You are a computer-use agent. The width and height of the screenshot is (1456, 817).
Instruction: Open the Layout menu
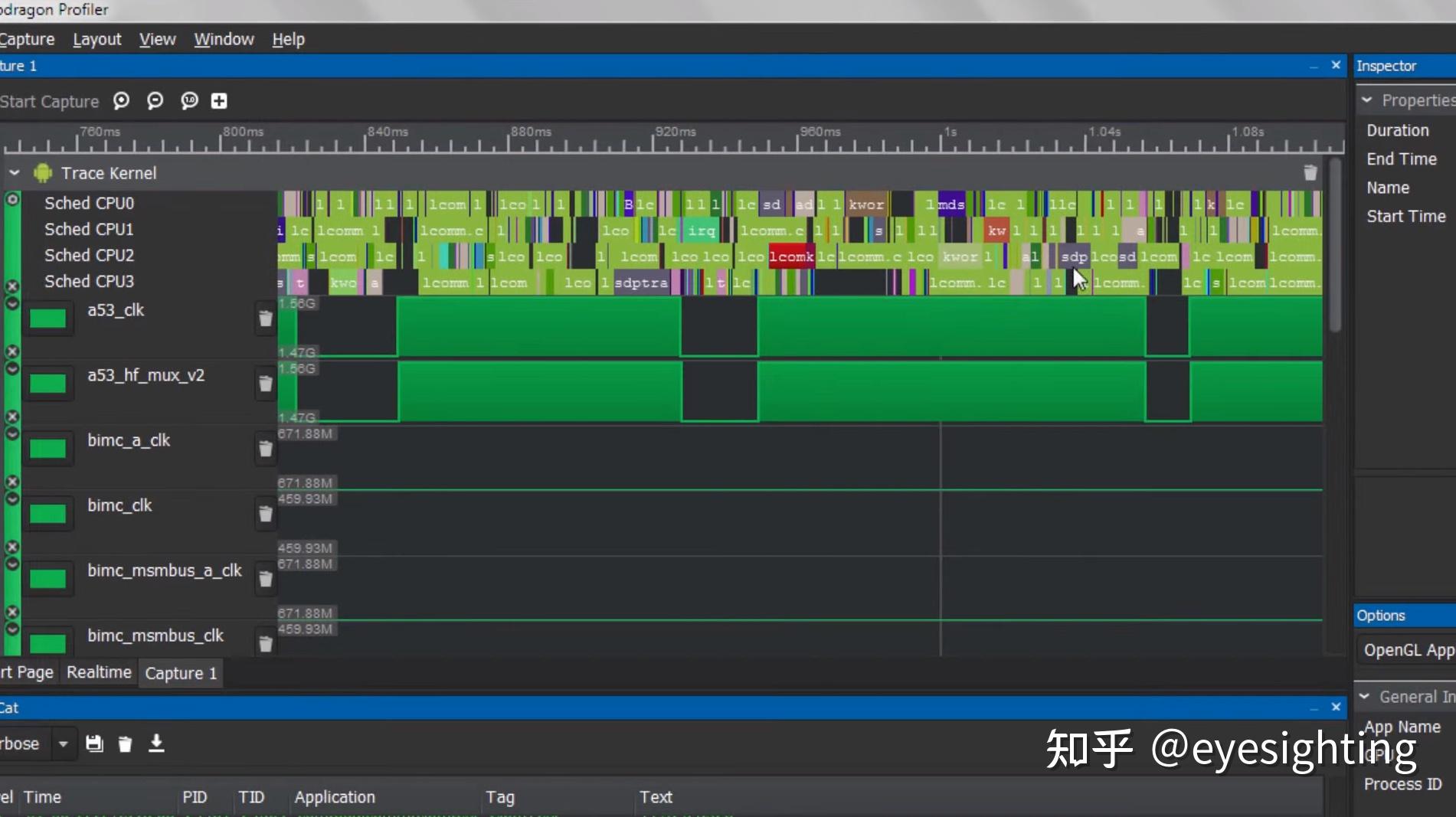97,38
